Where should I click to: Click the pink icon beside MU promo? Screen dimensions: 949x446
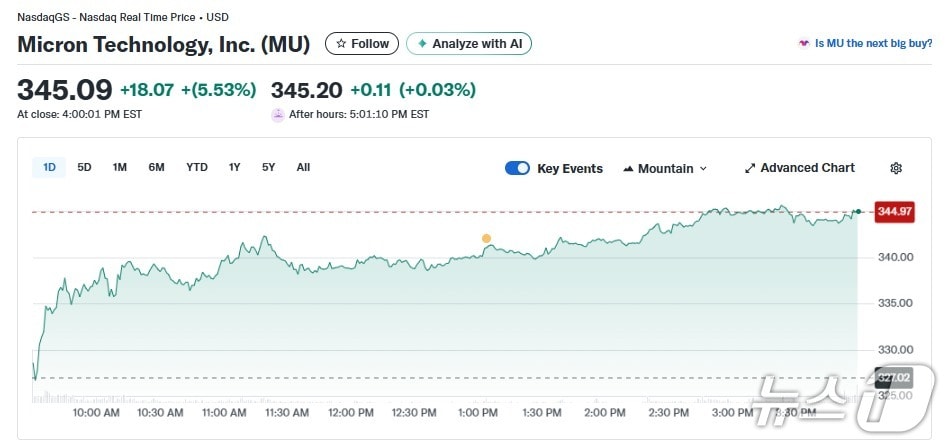803,44
